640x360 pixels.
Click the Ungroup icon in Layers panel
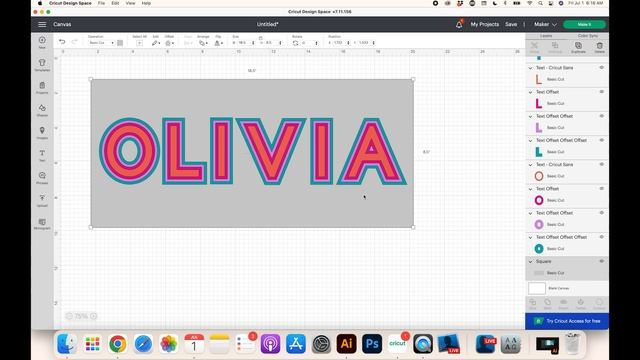[x=555, y=47]
